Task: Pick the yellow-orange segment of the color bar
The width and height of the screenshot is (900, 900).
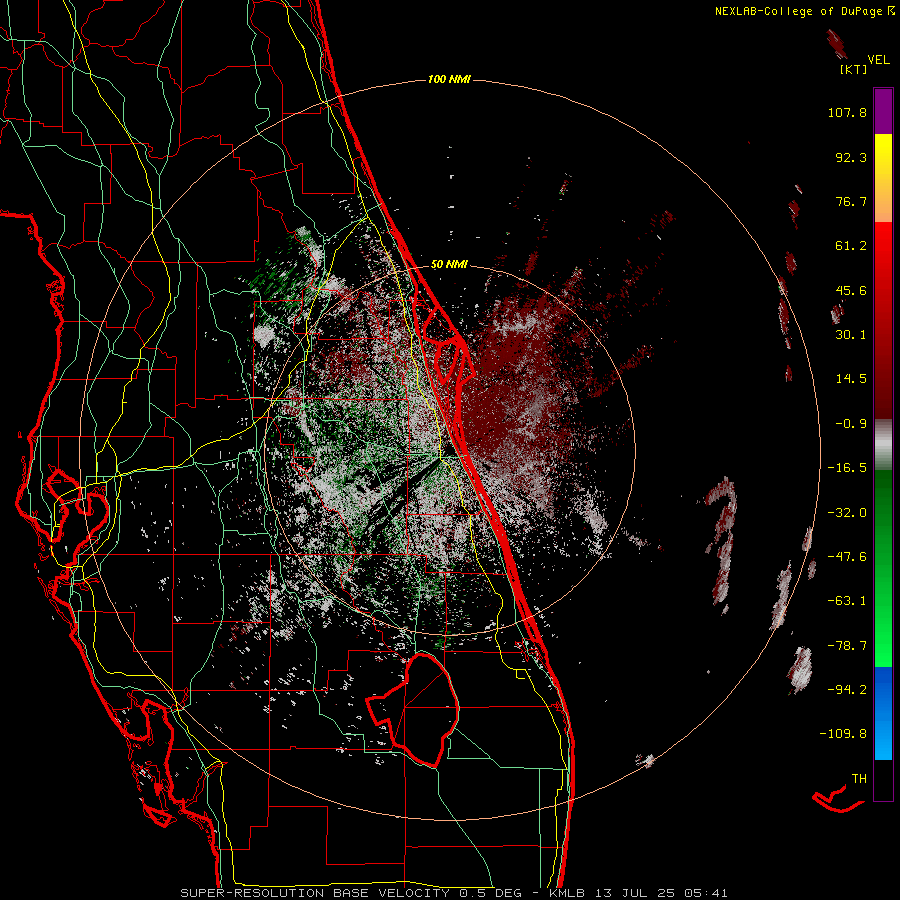Action: (x=883, y=178)
